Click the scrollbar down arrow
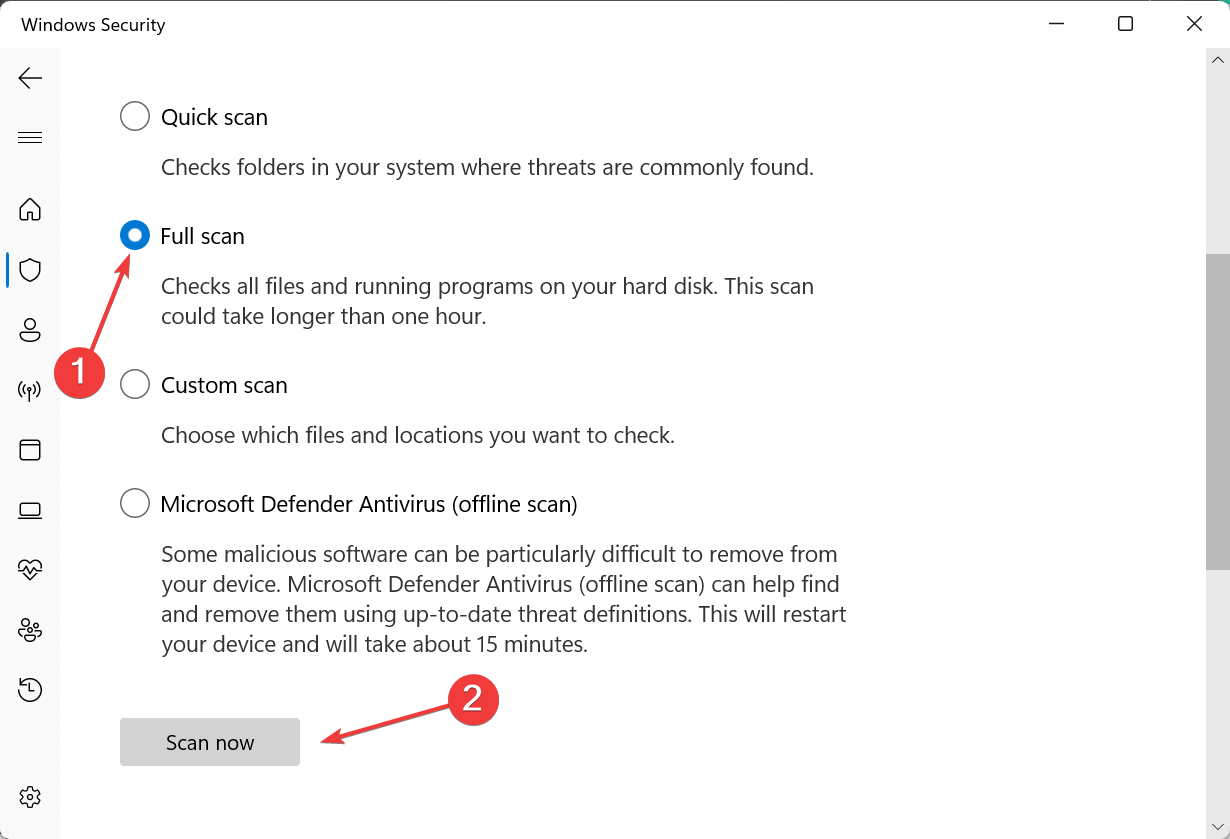 click(x=1217, y=827)
